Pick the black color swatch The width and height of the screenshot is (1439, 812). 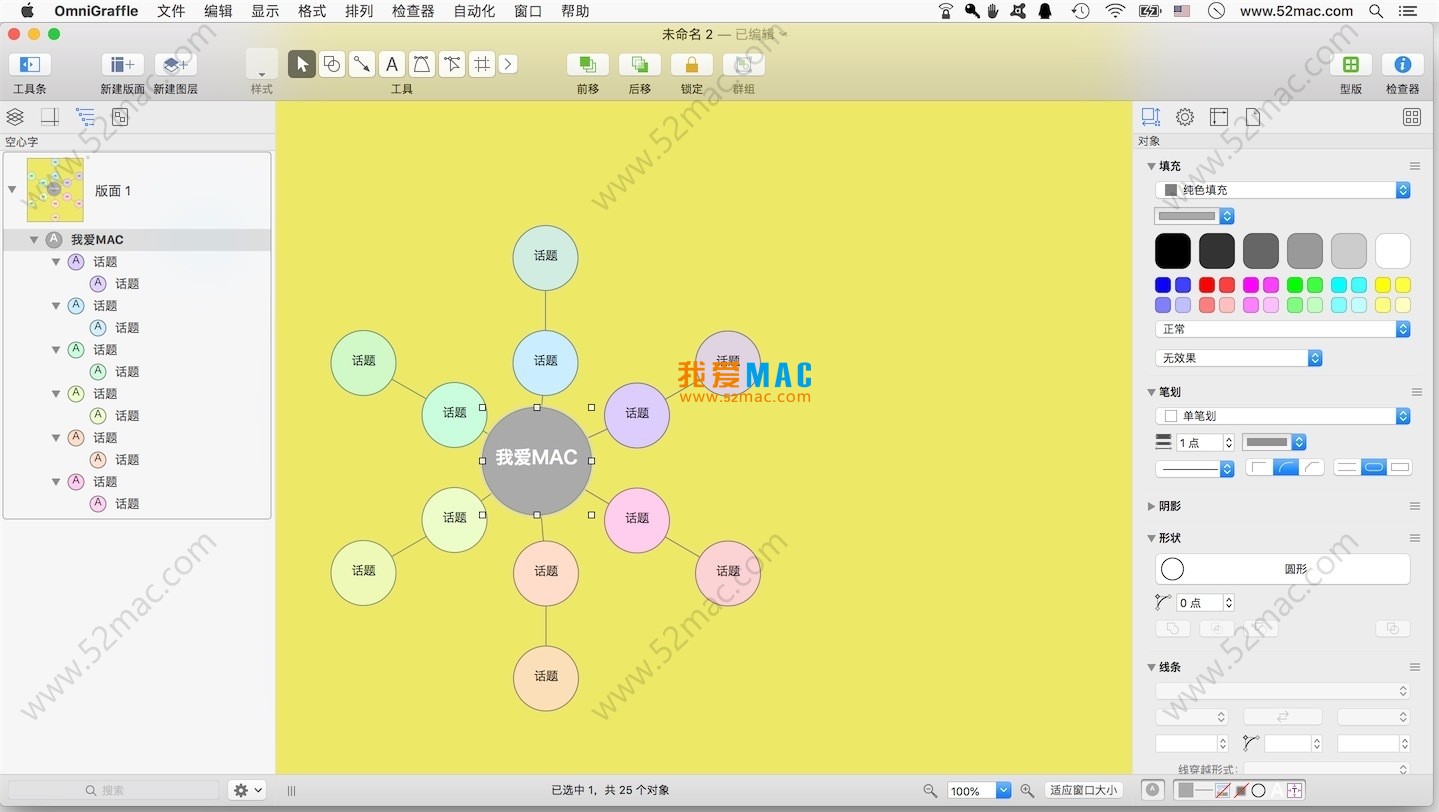[1173, 251]
